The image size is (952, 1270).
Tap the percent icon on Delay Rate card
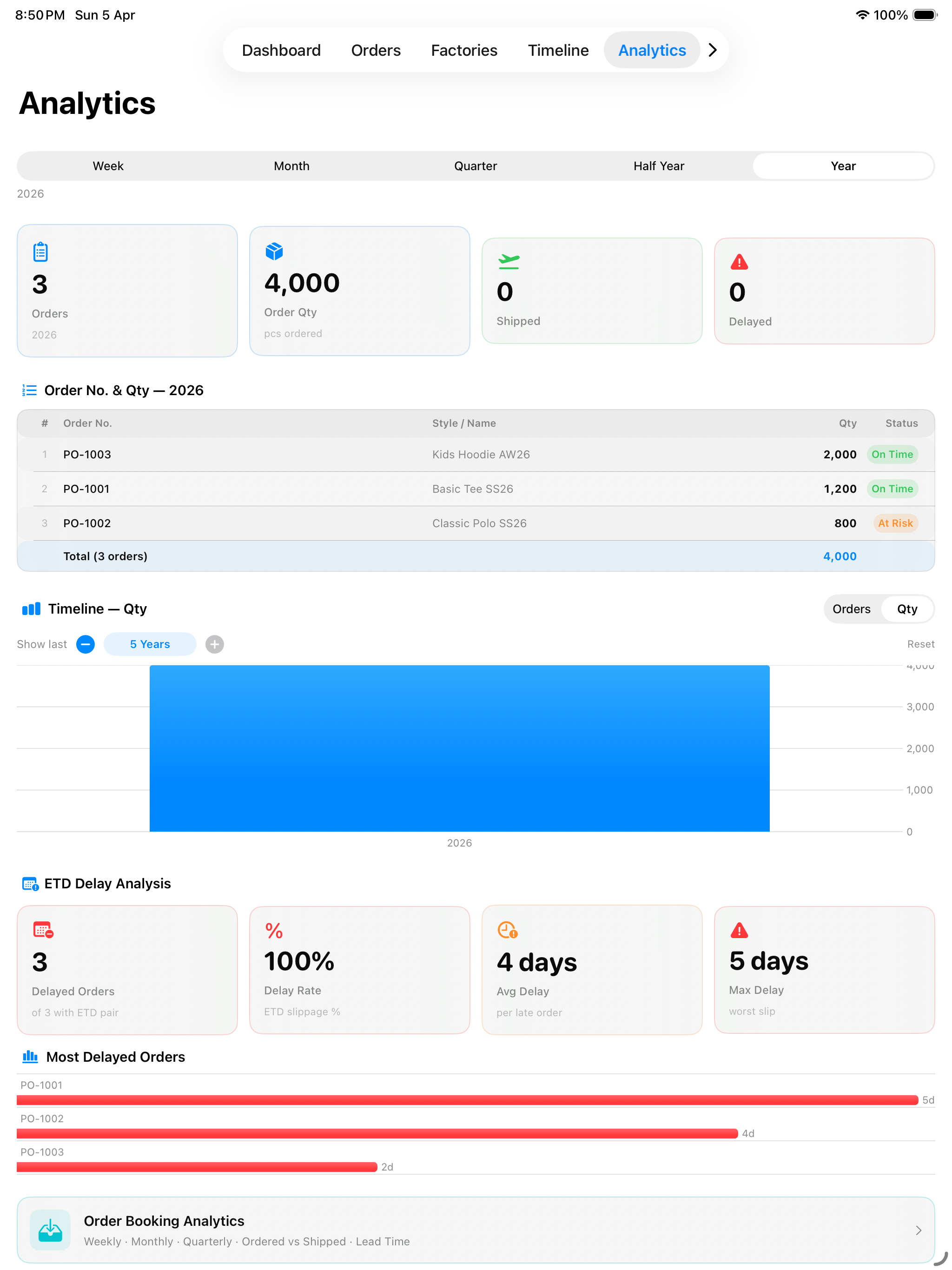[x=274, y=930]
